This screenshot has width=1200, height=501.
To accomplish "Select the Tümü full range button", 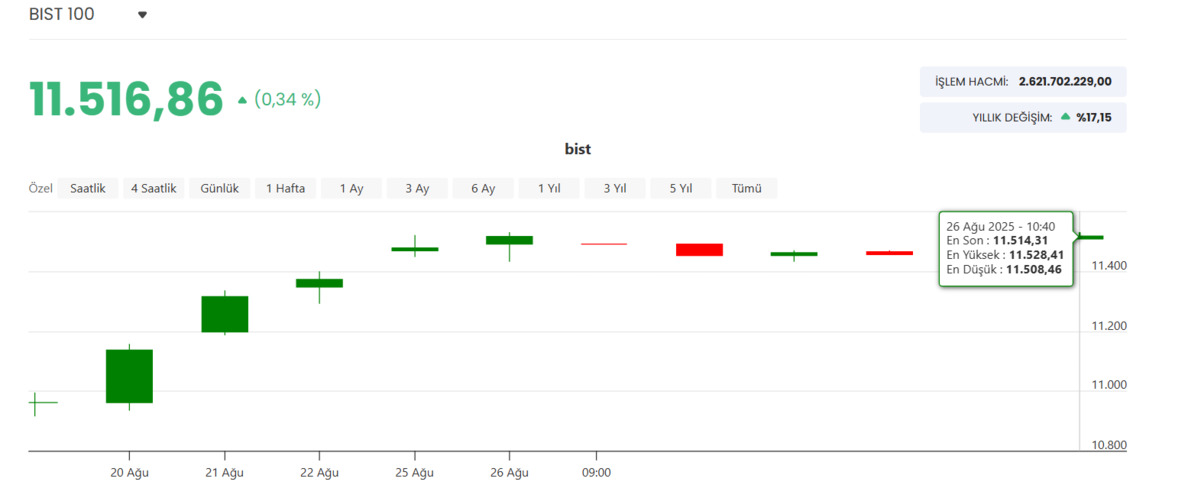I will (x=746, y=188).
